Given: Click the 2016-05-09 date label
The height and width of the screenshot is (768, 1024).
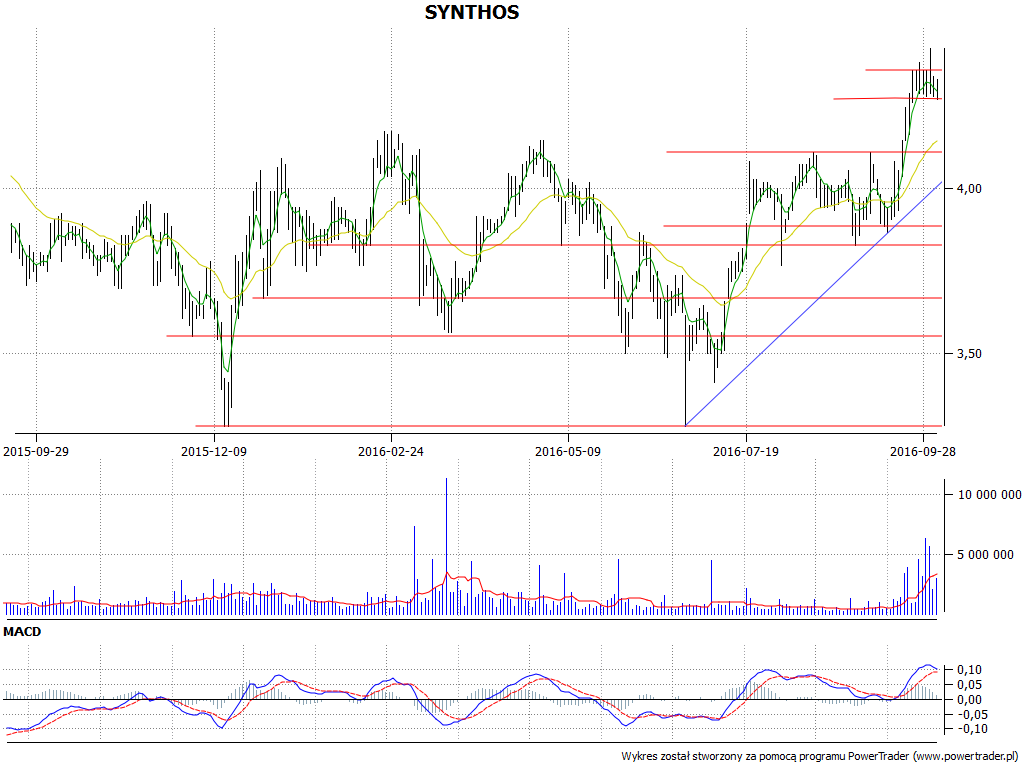Looking at the screenshot, I should tap(568, 451).
